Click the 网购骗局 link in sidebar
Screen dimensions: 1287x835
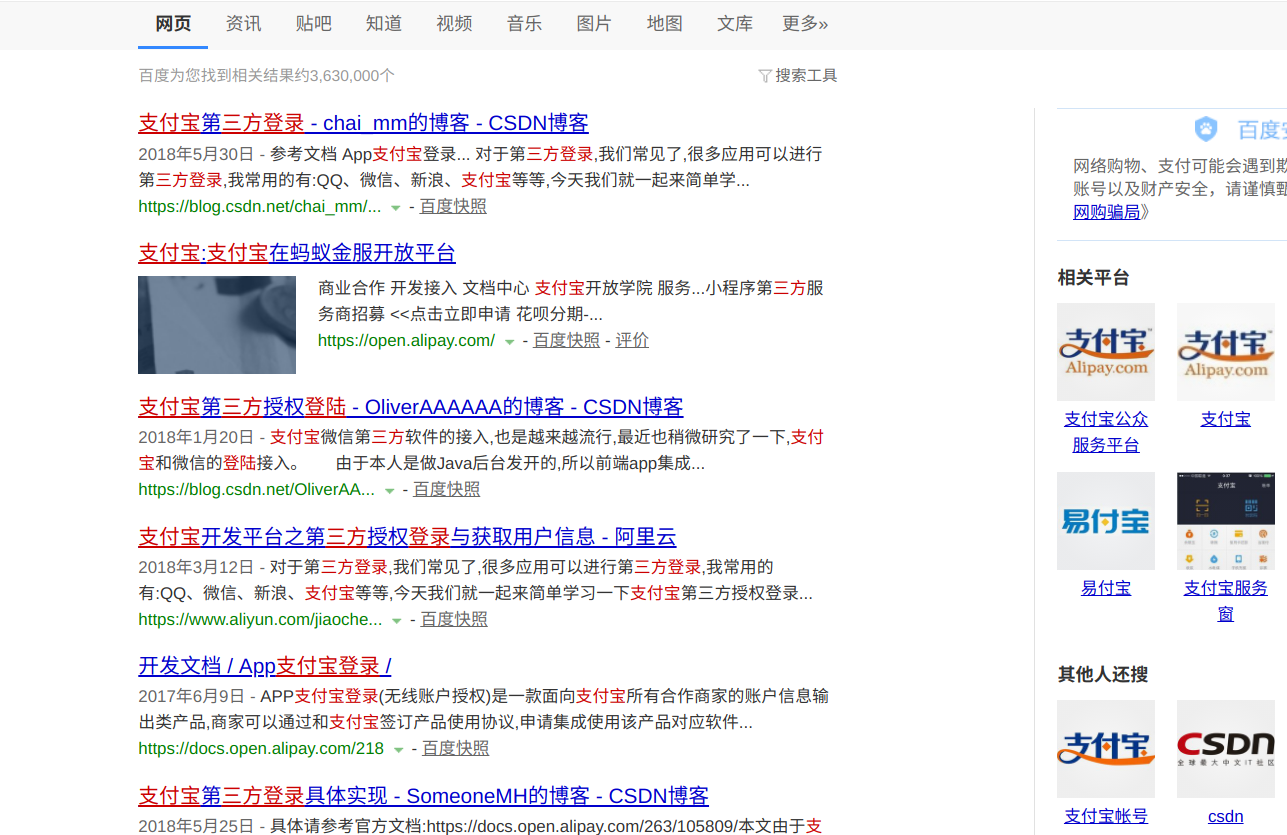[1106, 212]
